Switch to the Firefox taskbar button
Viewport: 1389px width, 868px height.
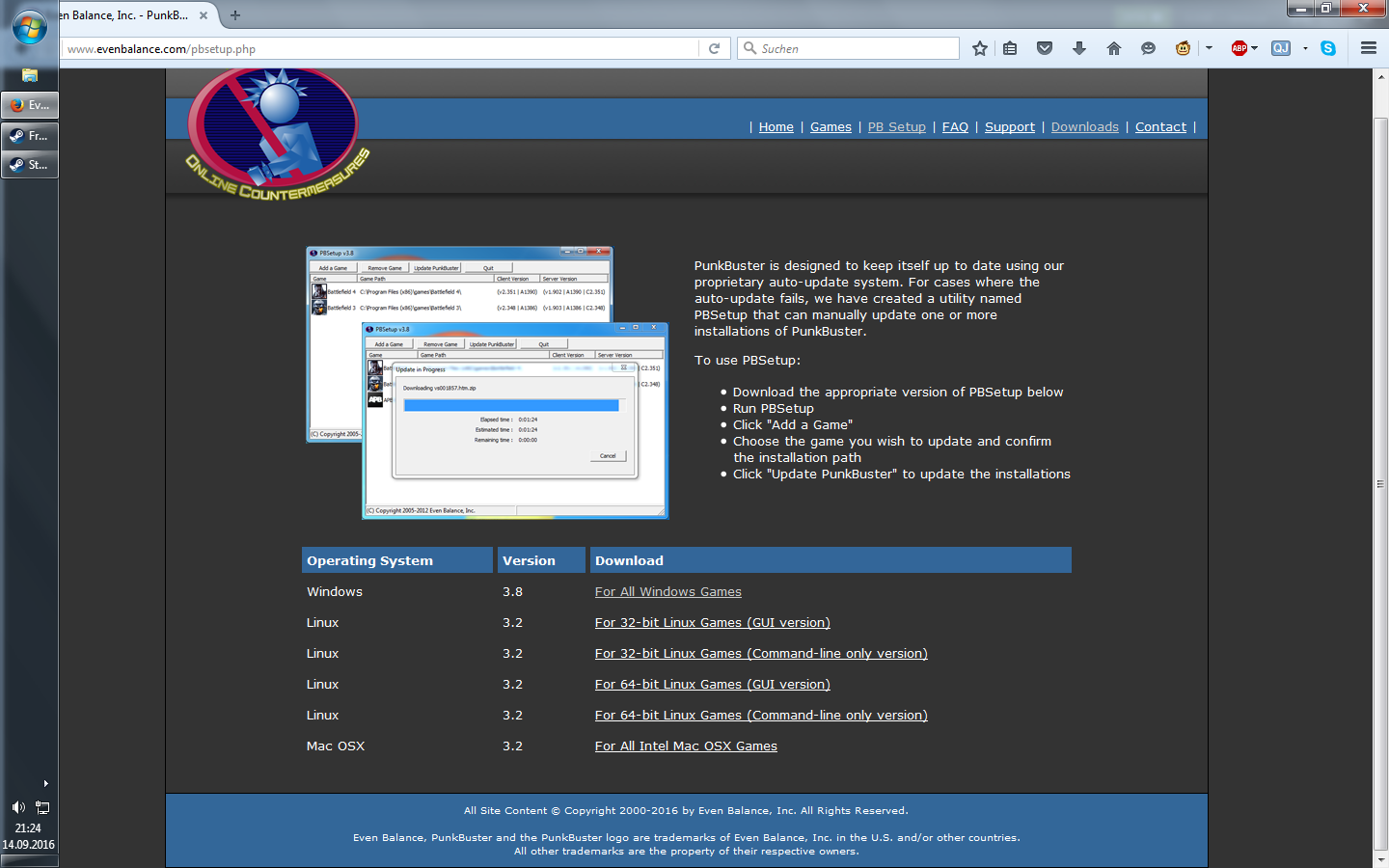coord(29,105)
